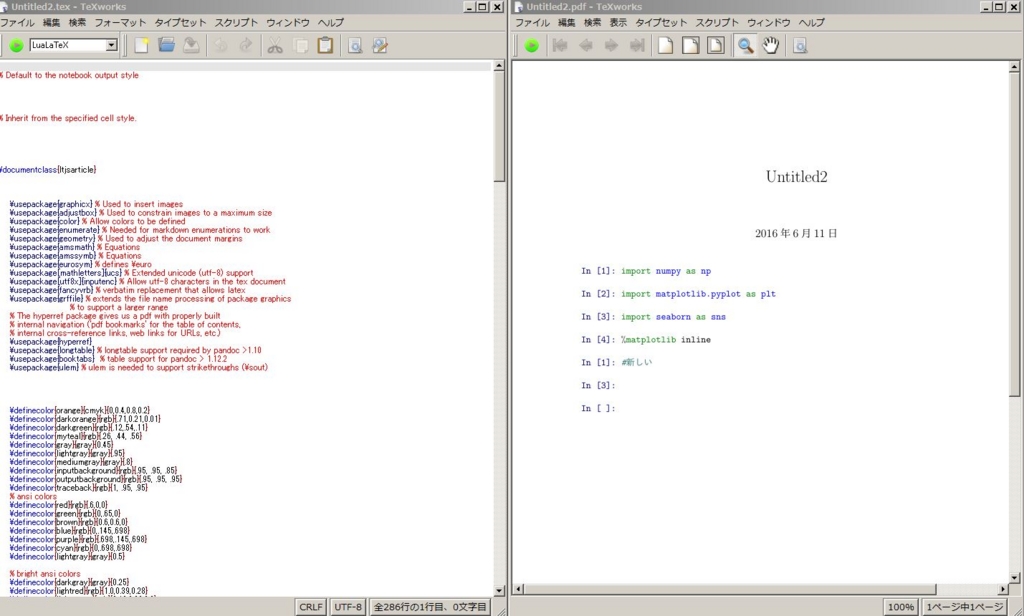1024x616 pixels.
Task: Open the 検索 menu in the editor window
Action: pos(78,22)
